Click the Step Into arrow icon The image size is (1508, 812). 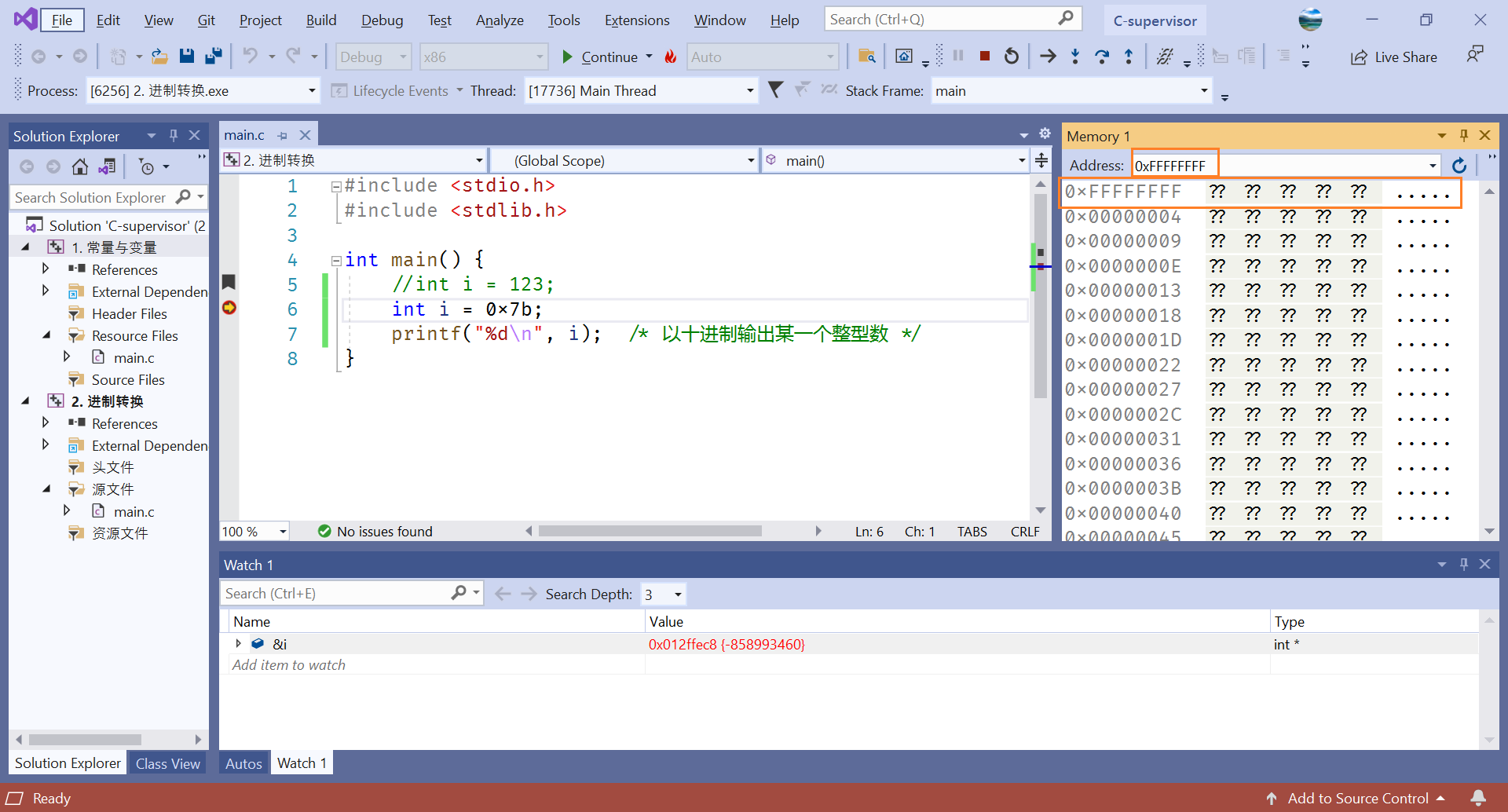pyautogui.click(x=1075, y=56)
